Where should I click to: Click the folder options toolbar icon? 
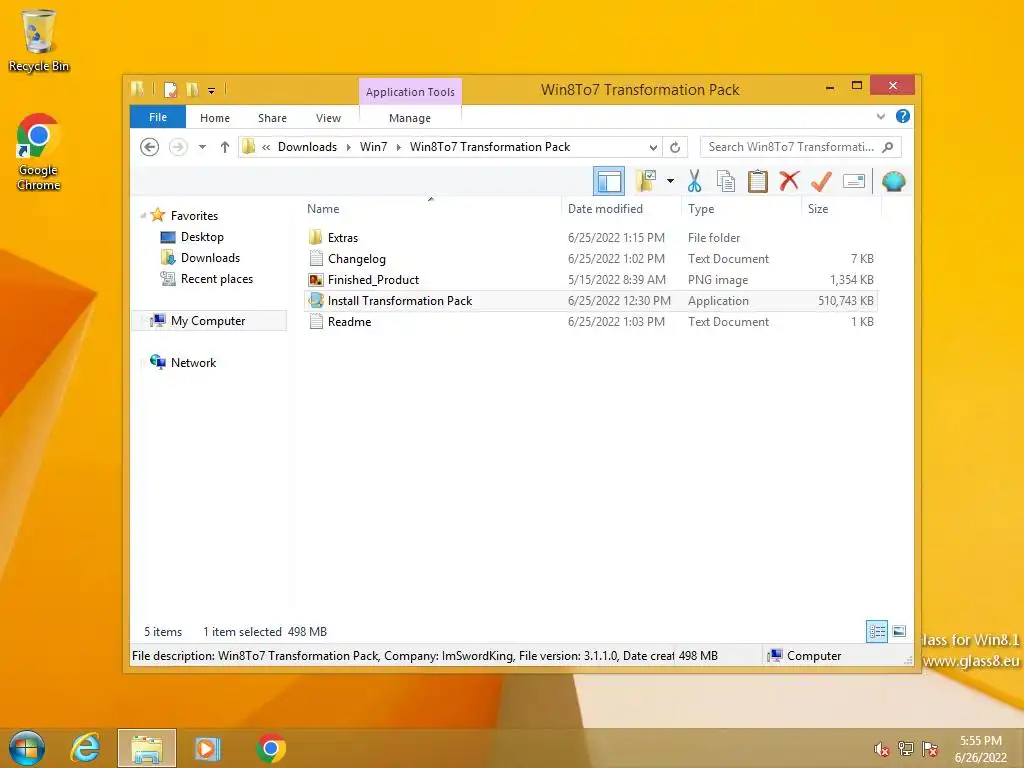[646, 181]
